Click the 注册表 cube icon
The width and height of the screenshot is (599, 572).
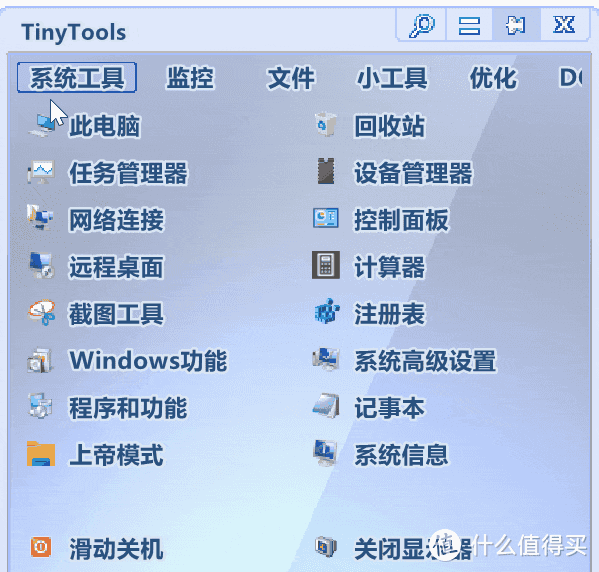click(327, 311)
